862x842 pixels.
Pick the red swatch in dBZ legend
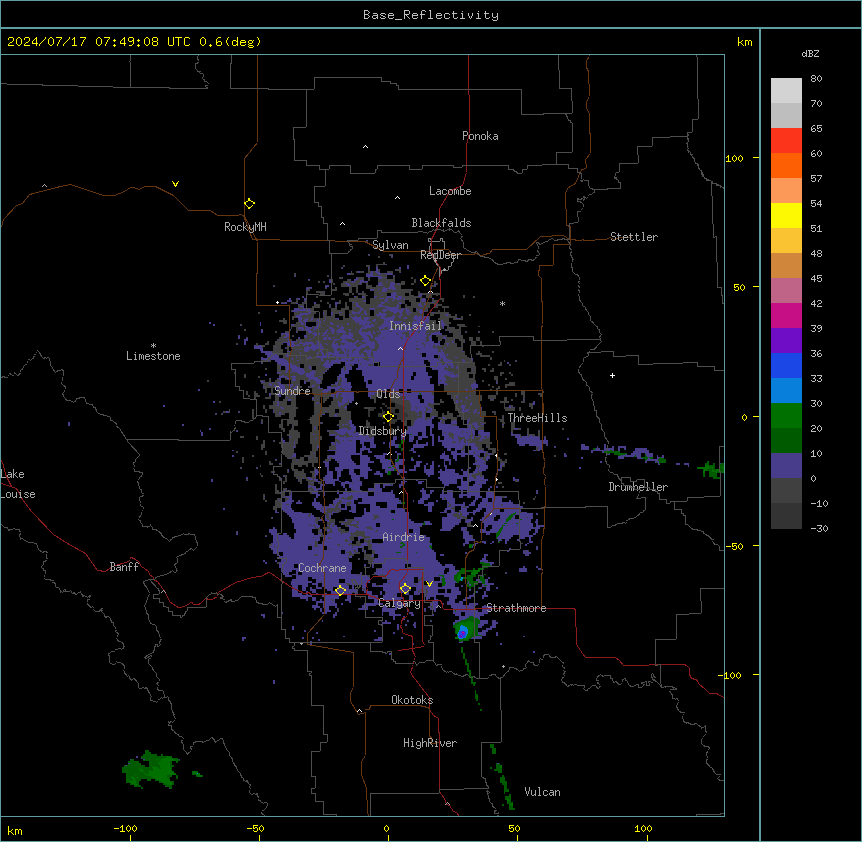[786, 141]
